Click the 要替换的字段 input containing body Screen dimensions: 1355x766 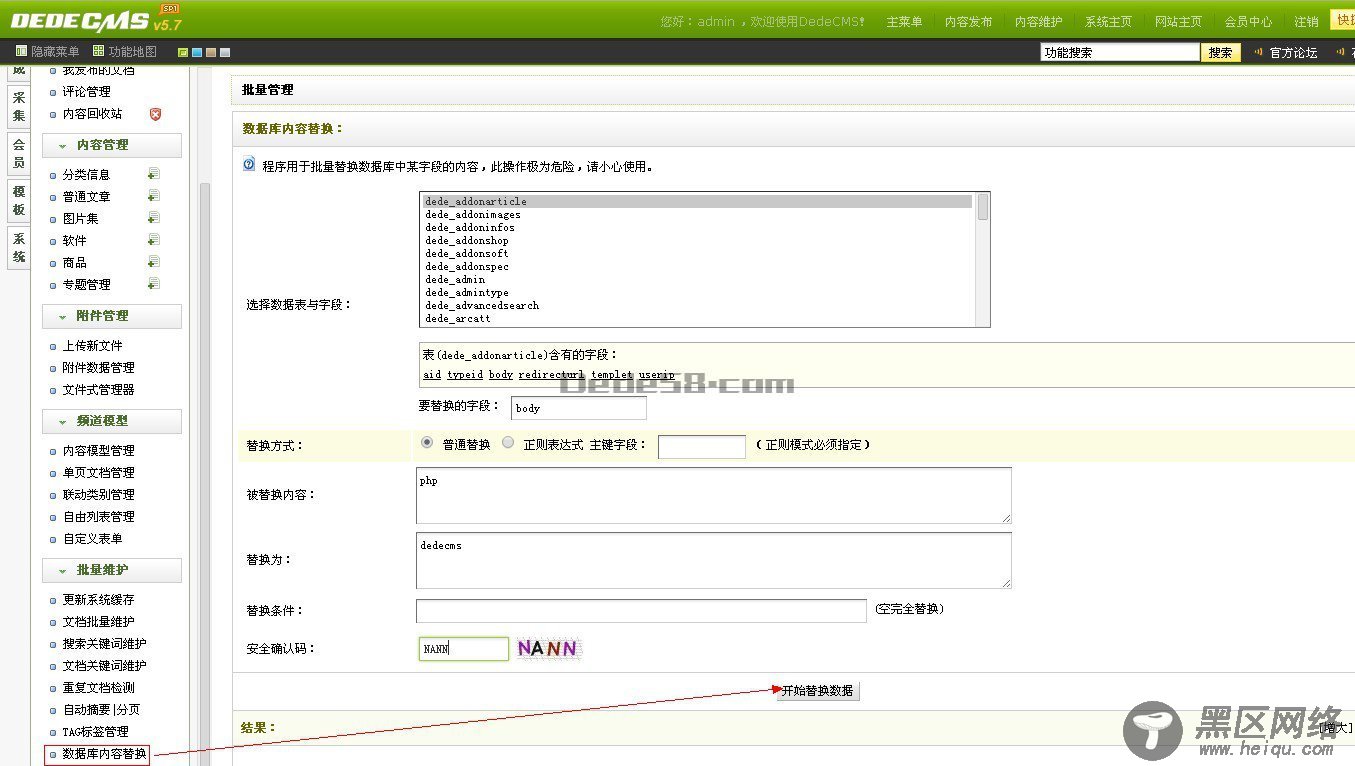[x=579, y=408]
